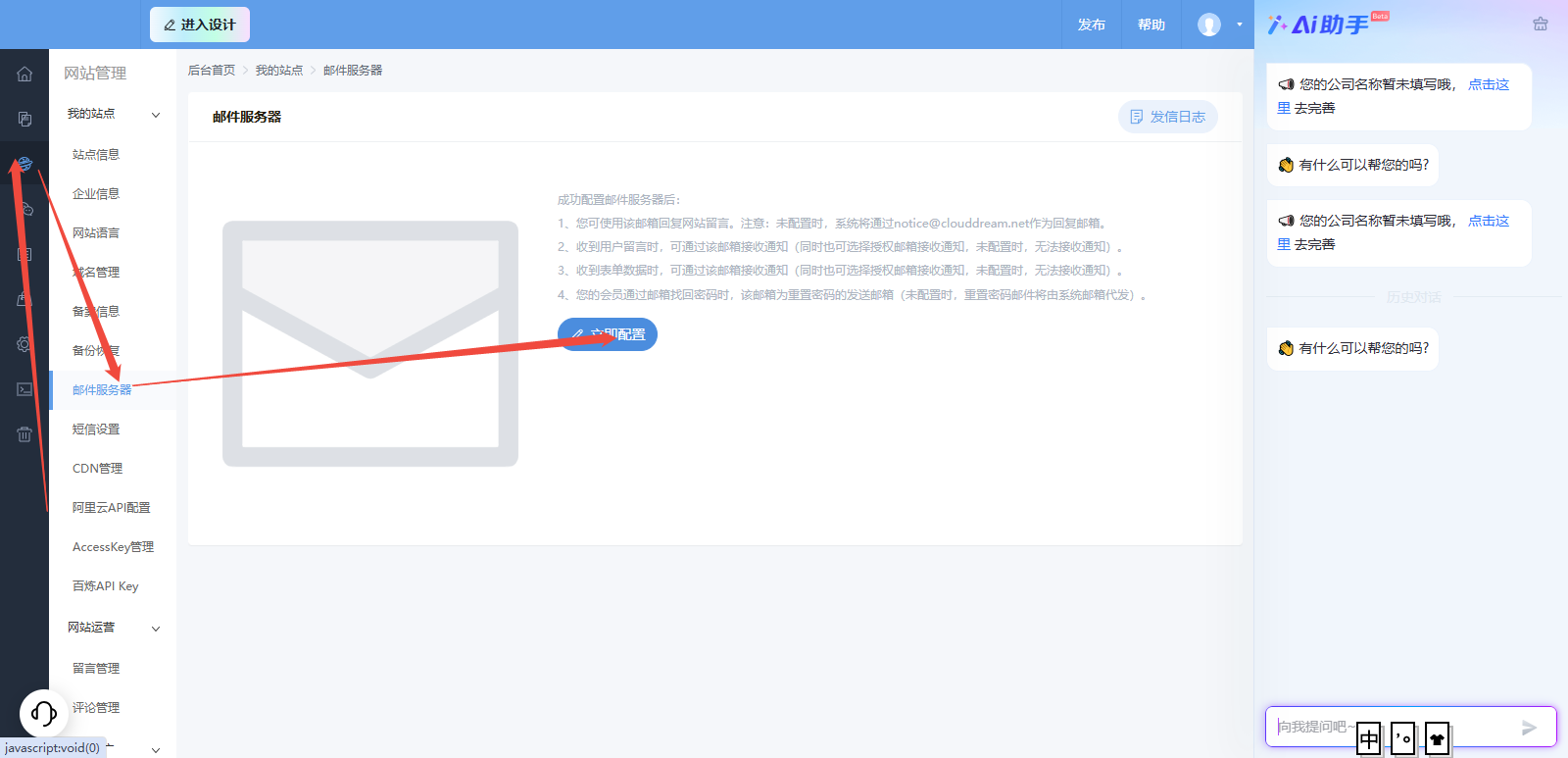Click the home icon in left sidebar
Image resolution: width=1568 pixels, height=758 pixels.
click(24, 74)
